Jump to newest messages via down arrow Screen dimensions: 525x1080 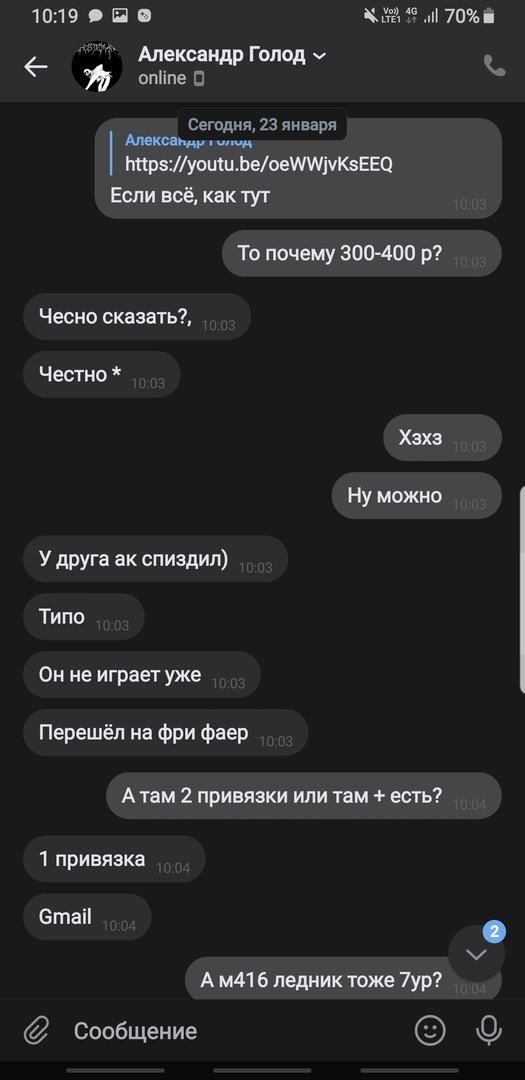(476, 953)
